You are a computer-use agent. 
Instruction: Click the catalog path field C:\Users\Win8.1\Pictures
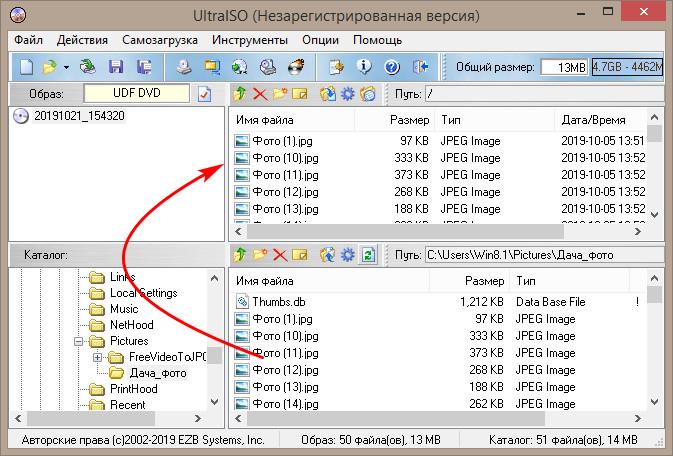tap(544, 255)
